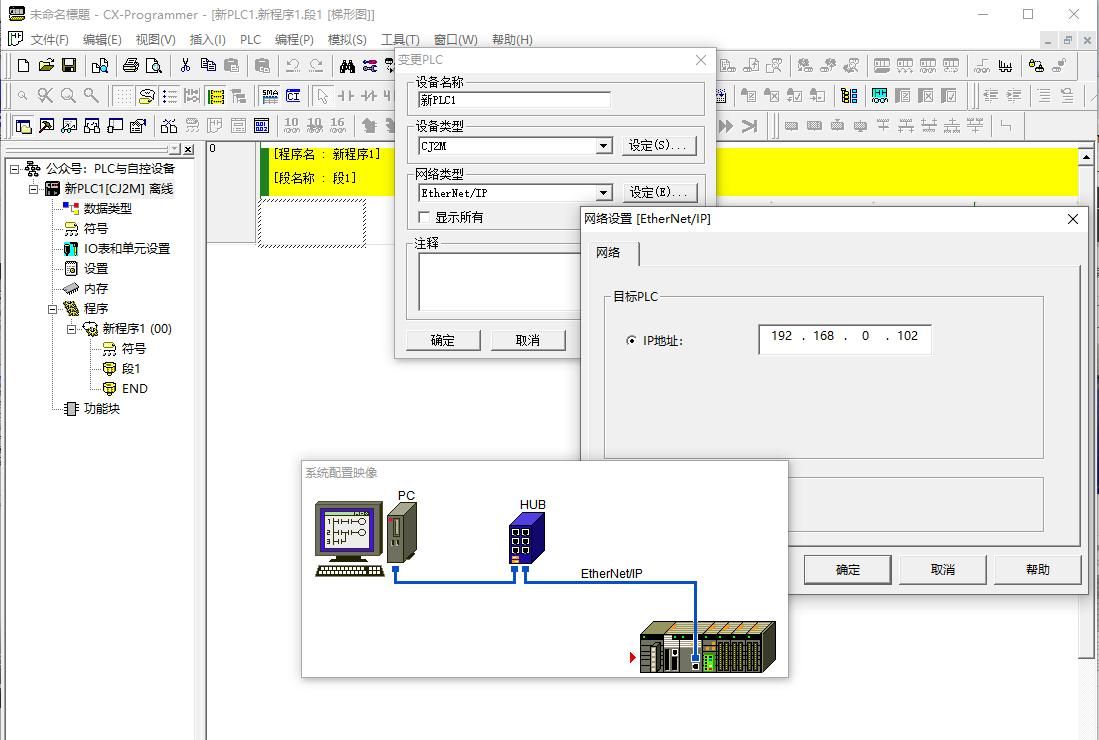The height and width of the screenshot is (740, 1099).
Task: Open Find using the binoculars icon
Action: coord(348,66)
